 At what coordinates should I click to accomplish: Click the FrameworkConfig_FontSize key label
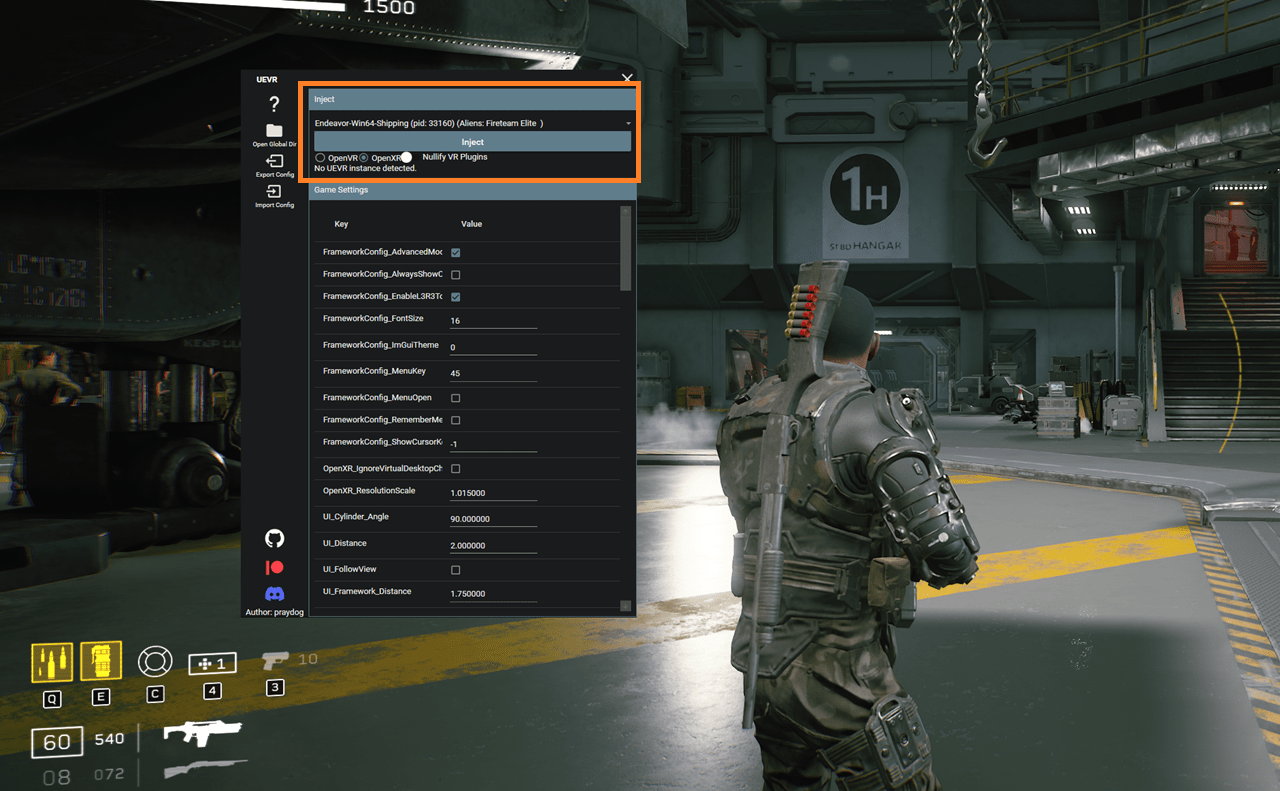(373, 319)
